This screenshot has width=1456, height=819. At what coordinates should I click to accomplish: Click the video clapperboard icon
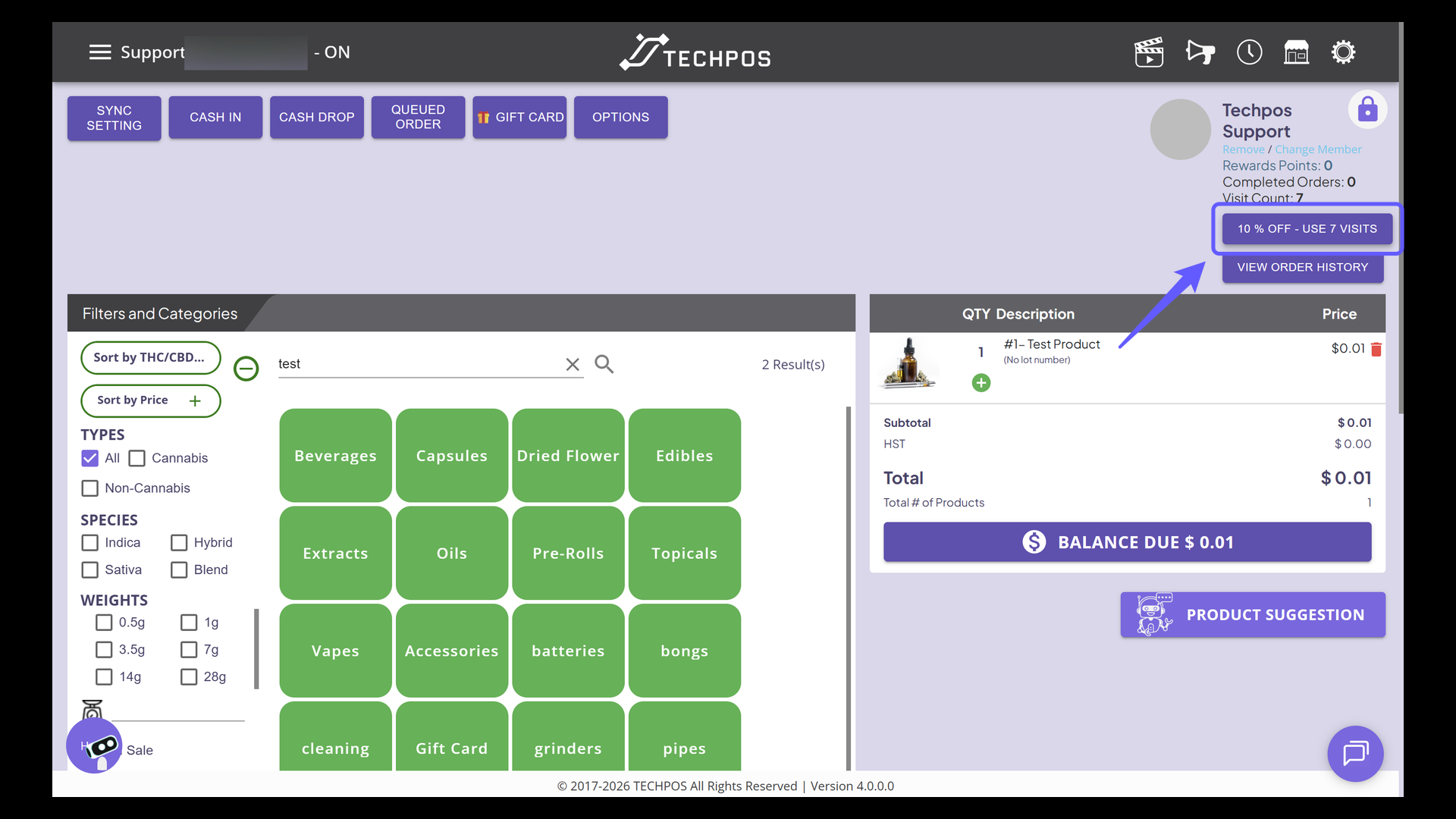pyautogui.click(x=1149, y=52)
